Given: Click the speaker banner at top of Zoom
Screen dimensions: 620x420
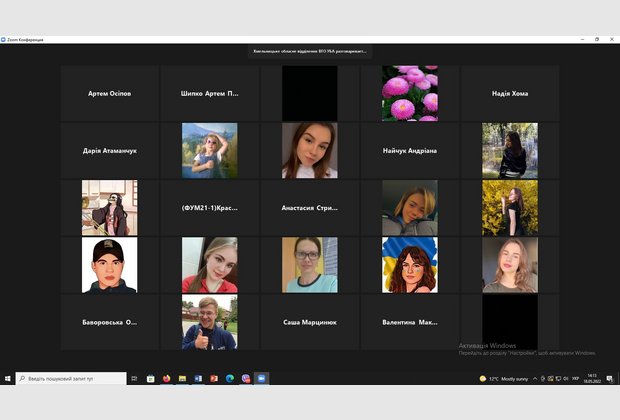Looking at the screenshot, I should 310,51.
